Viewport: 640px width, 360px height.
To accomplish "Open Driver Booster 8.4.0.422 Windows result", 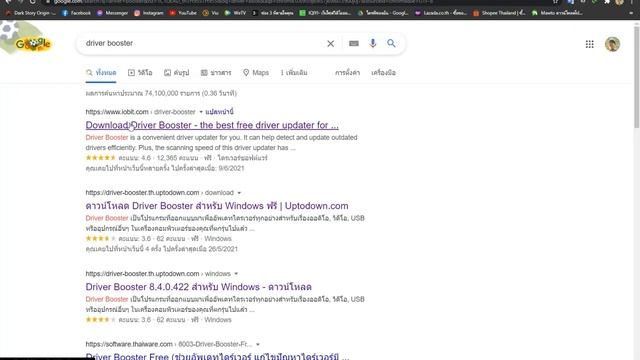I will point(198,287).
